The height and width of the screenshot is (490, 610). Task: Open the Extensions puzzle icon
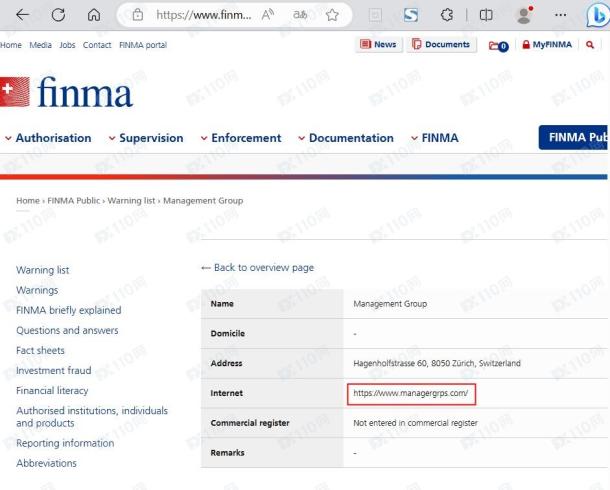(447, 15)
